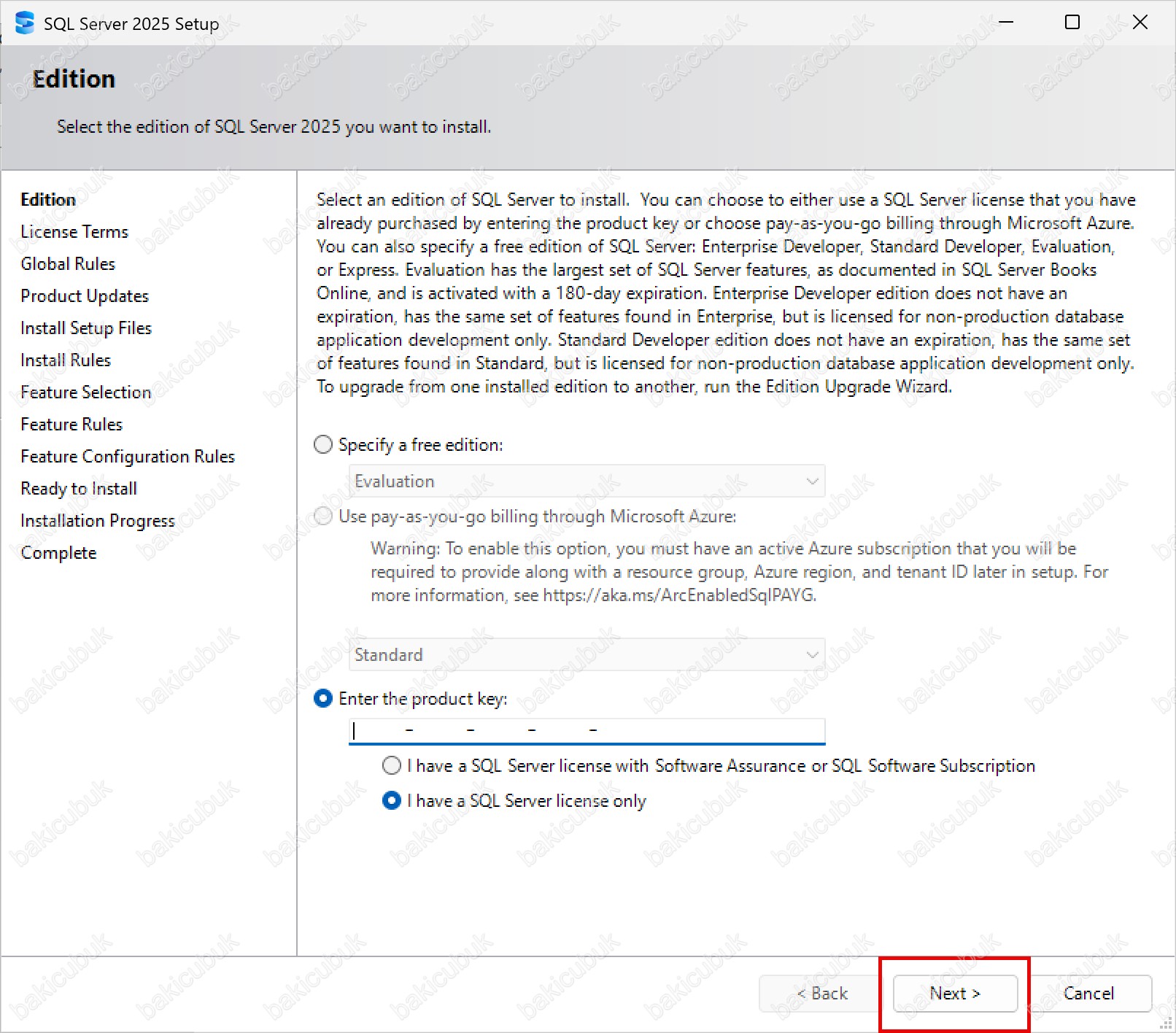The image size is (1176, 1033).
Task: Select the Enter the product key option
Action: [x=323, y=698]
